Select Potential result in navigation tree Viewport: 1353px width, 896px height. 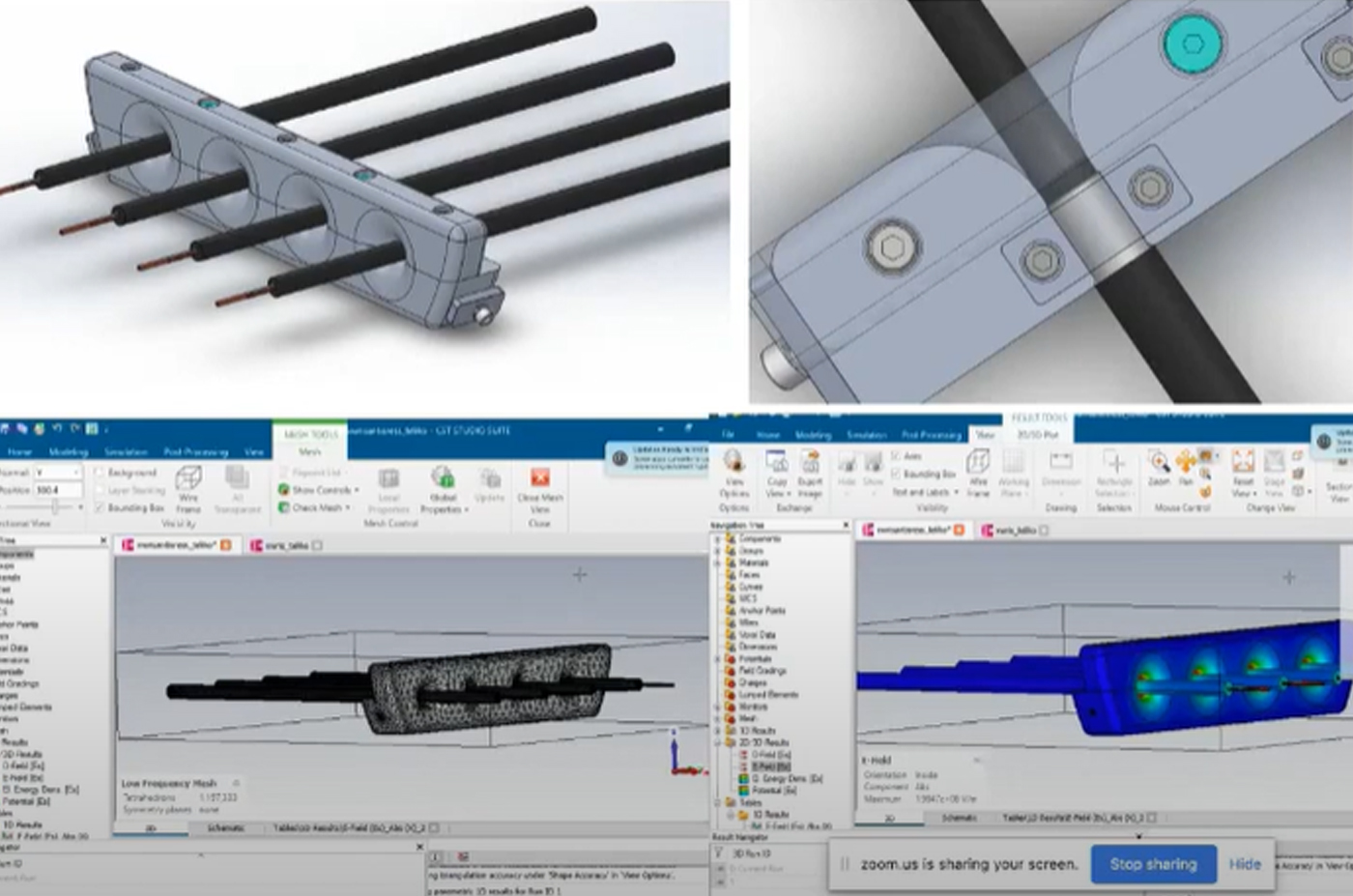pyautogui.click(x=776, y=791)
